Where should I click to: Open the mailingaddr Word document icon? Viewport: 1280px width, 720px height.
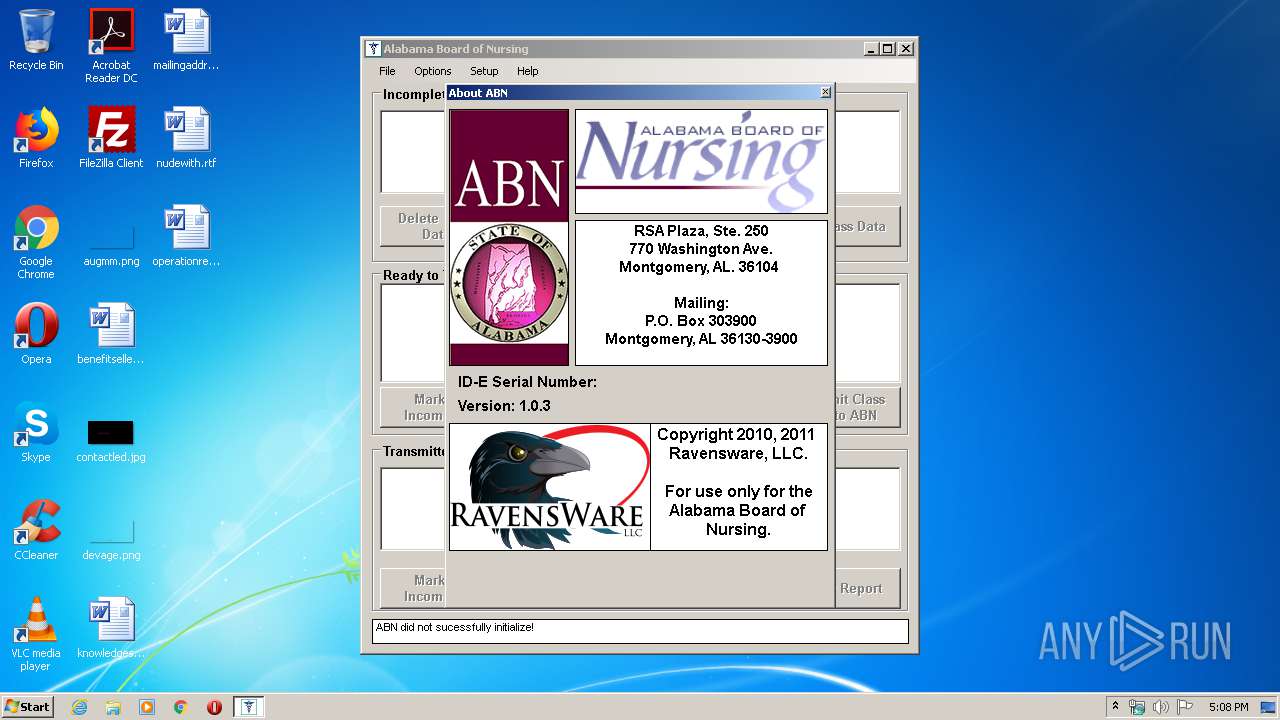186,41
